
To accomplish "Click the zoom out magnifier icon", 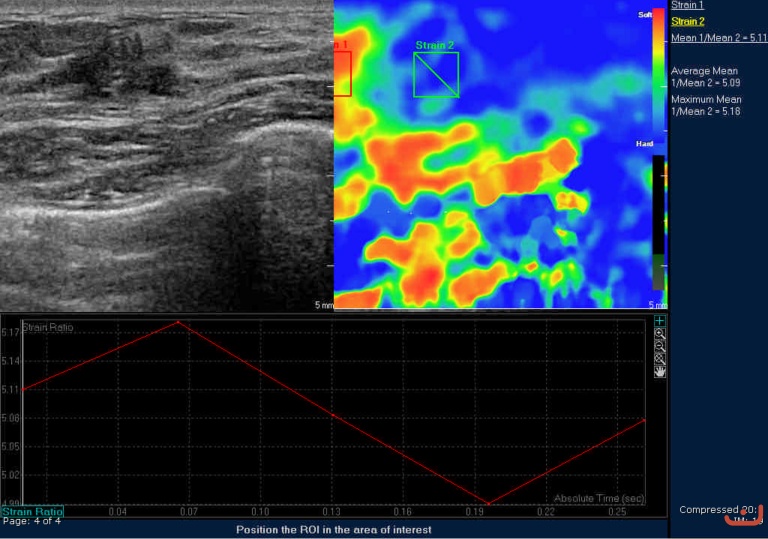I will coord(660,346).
